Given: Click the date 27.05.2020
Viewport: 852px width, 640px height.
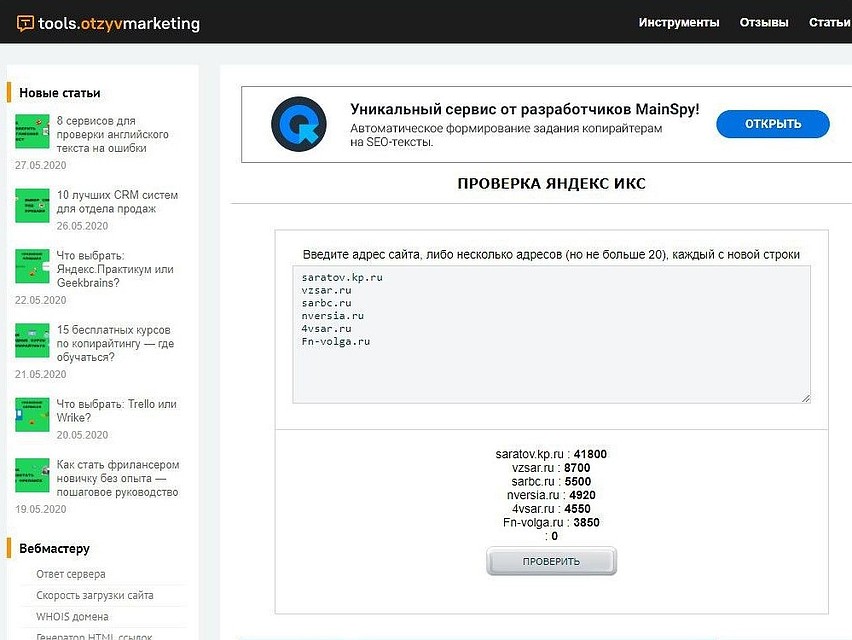Looking at the screenshot, I should tap(40, 165).
